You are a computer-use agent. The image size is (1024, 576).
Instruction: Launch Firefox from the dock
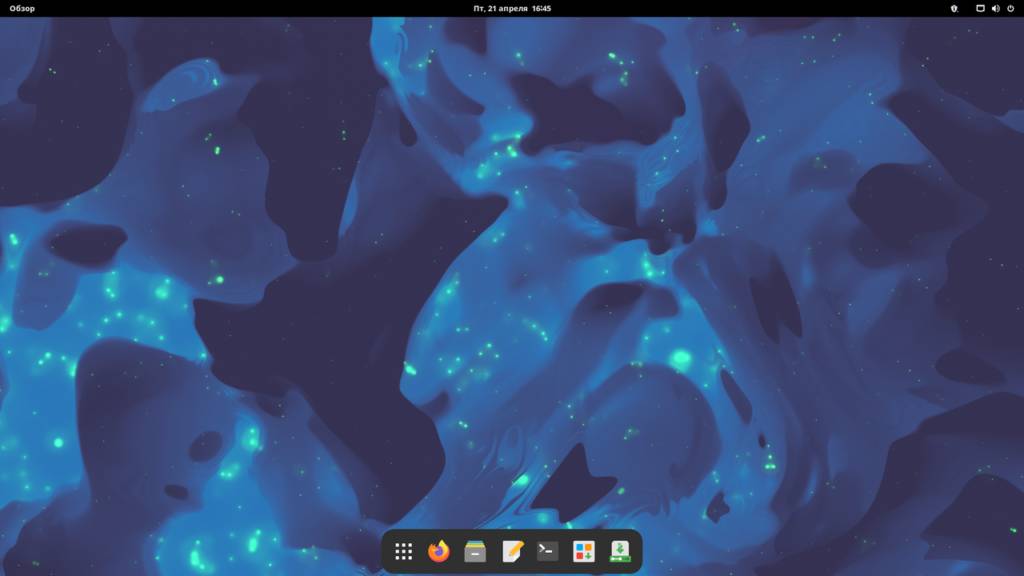tap(439, 551)
